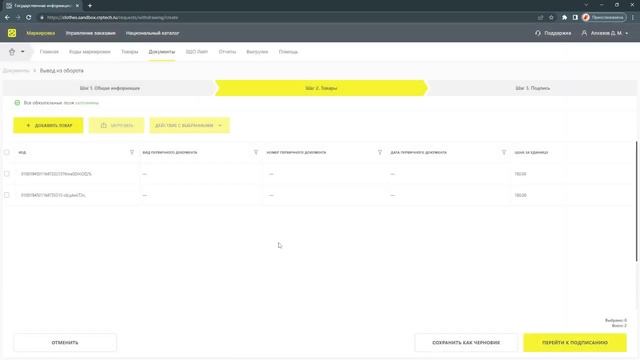Image resolution: width=640 pixels, height=360 pixels.
Task: Open the browser tab search chevron
Action: click(x=586, y=5)
